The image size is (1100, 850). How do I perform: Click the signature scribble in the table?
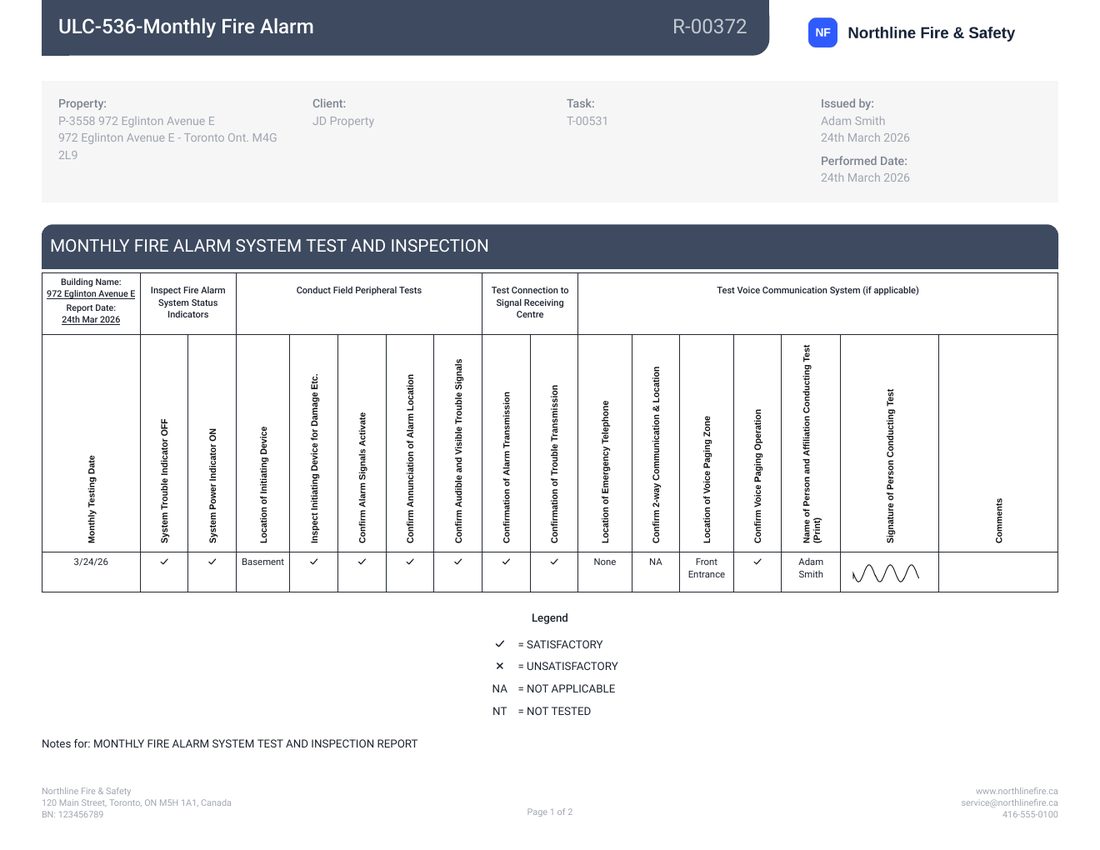(x=885, y=573)
